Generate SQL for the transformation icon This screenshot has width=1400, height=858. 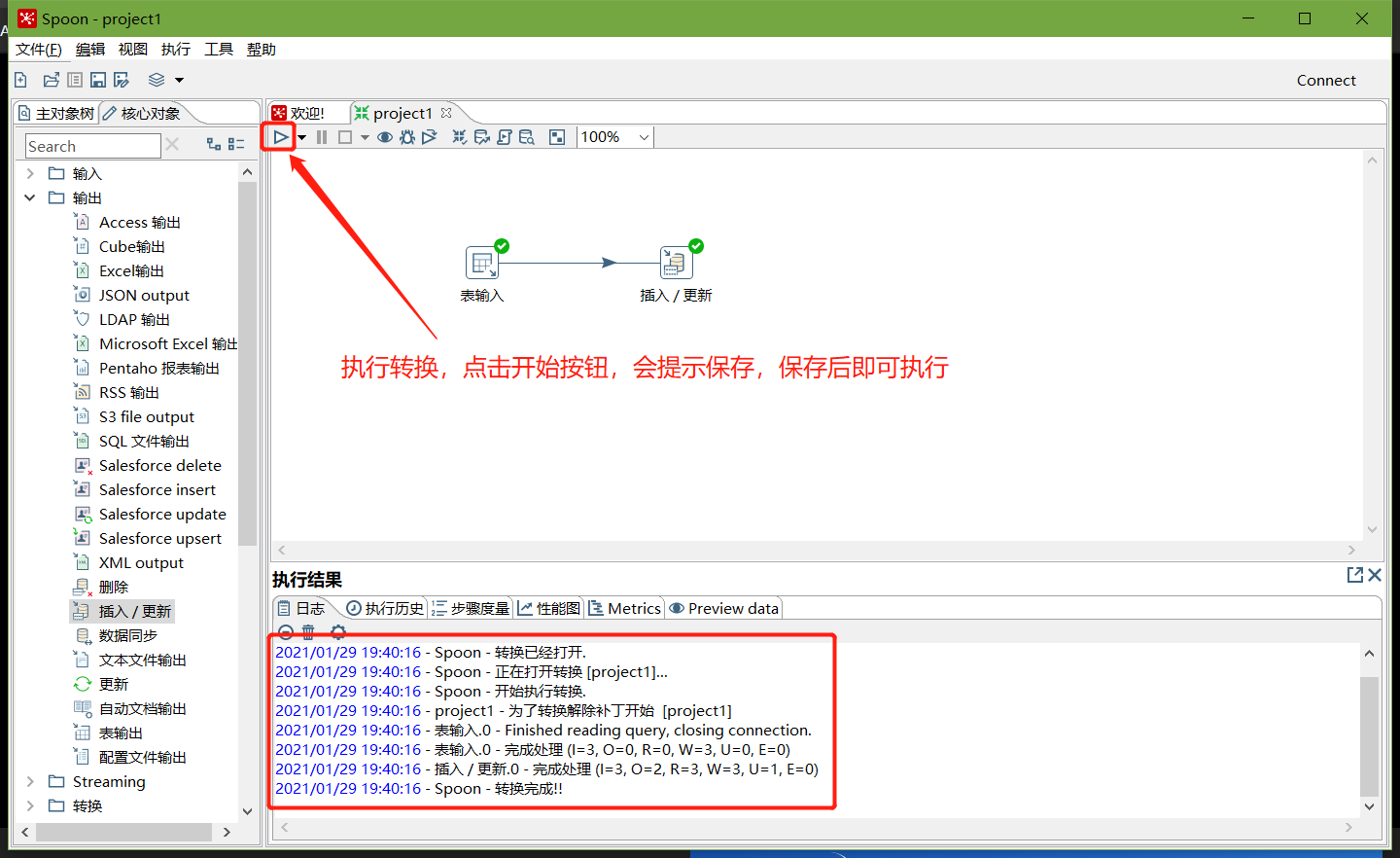click(x=505, y=137)
